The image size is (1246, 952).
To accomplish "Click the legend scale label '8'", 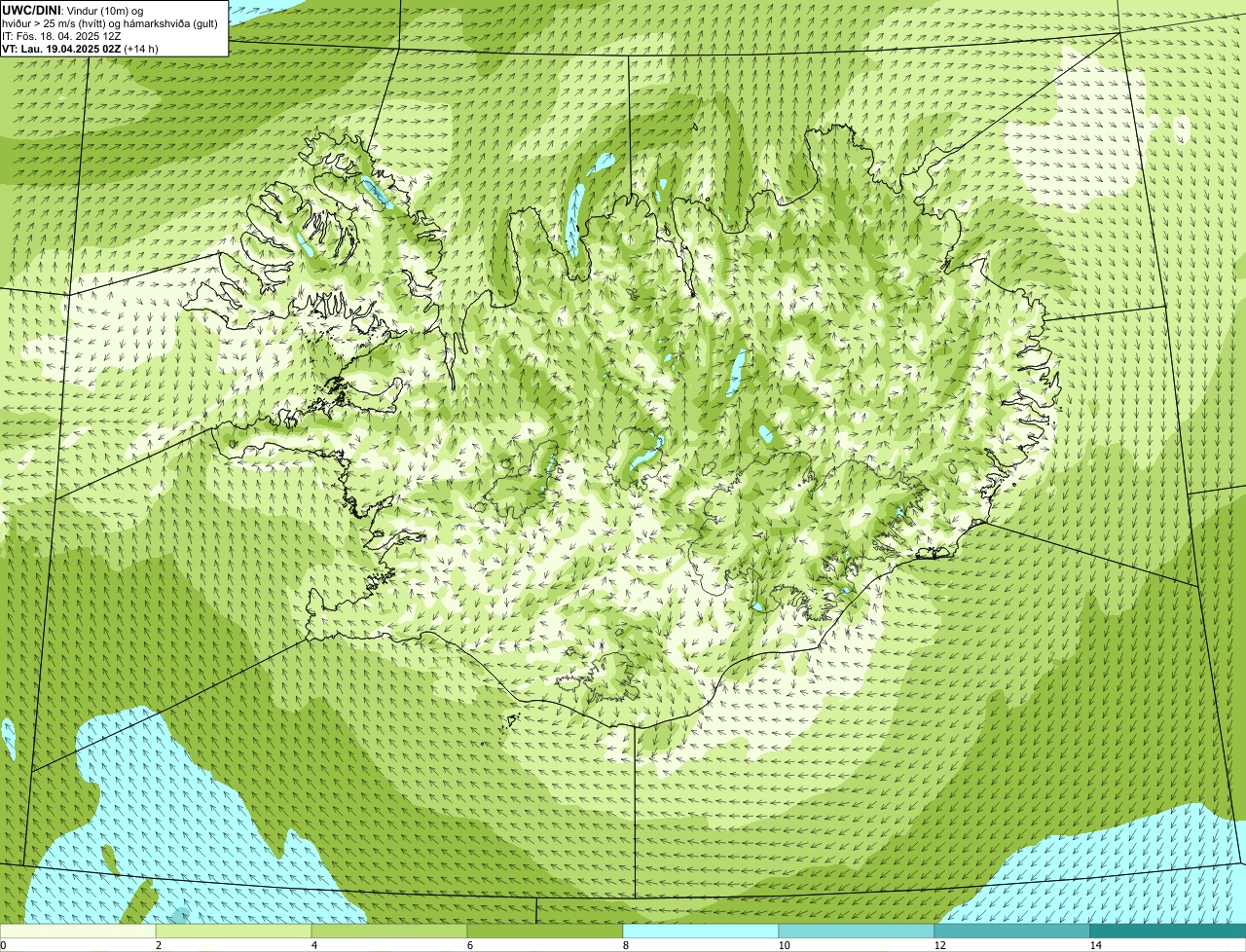I will coord(626,945).
